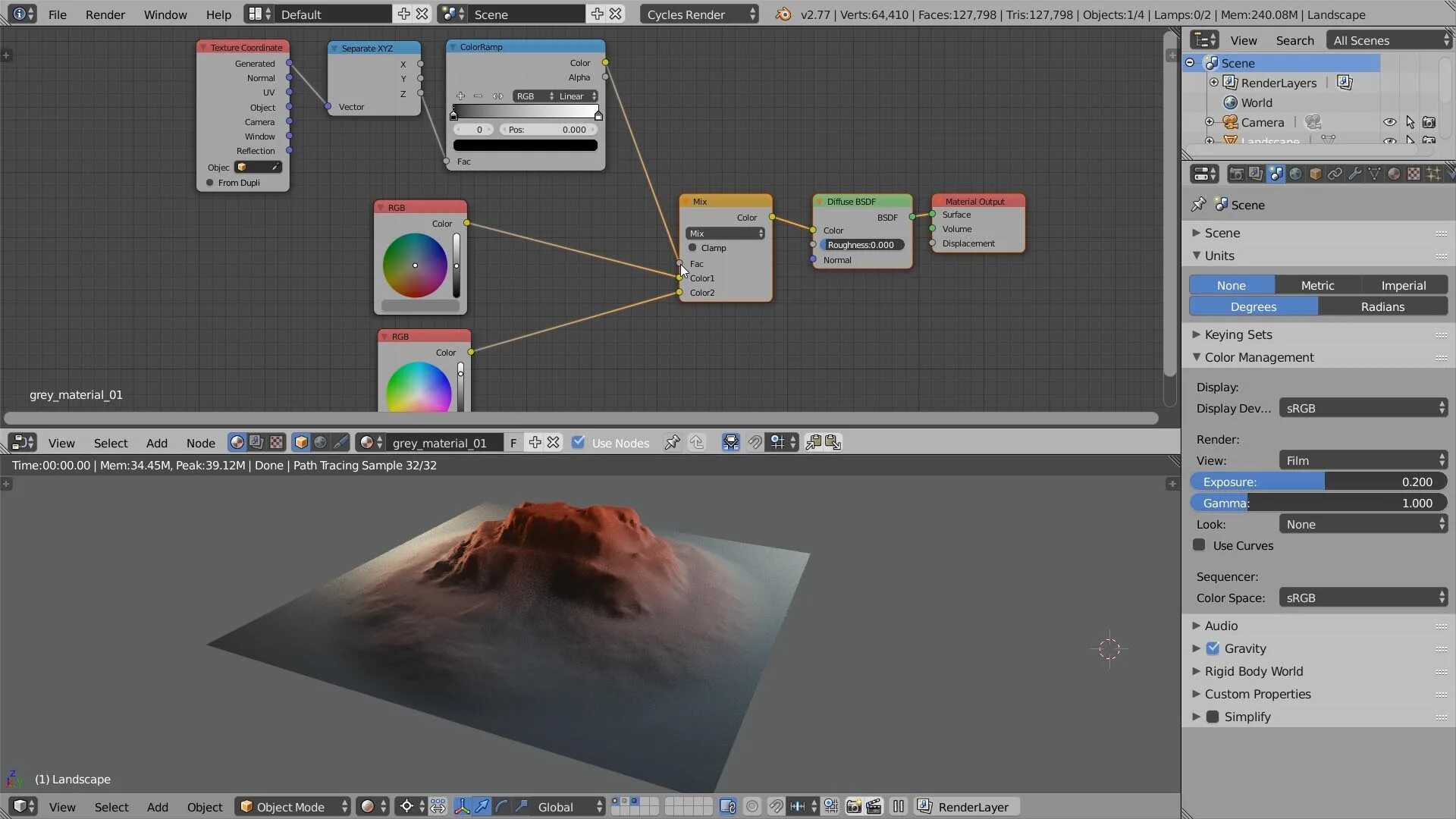Open the Render menu
The image size is (1456, 819).
click(x=105, y=14)
